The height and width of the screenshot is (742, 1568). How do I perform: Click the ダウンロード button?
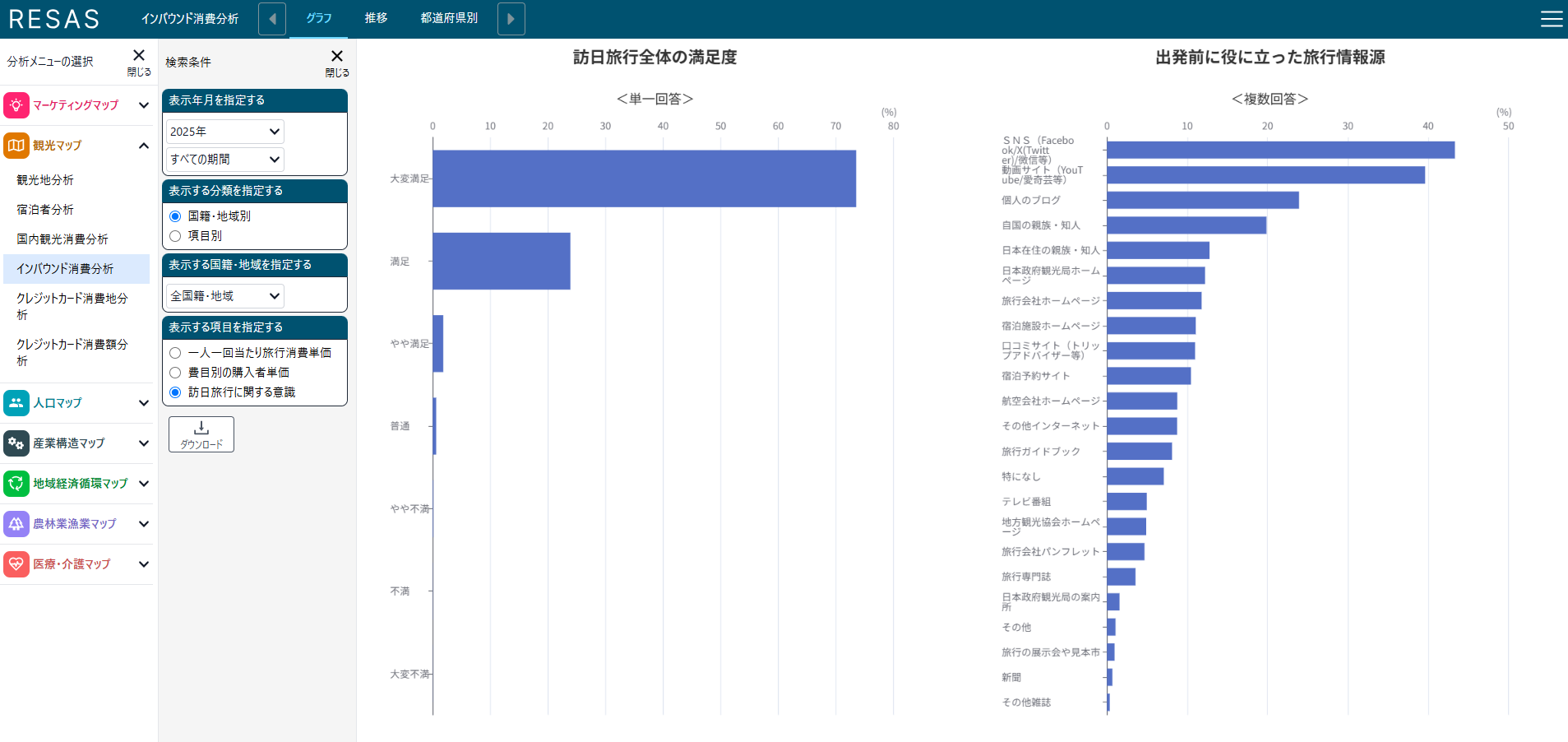coord(201,434)
